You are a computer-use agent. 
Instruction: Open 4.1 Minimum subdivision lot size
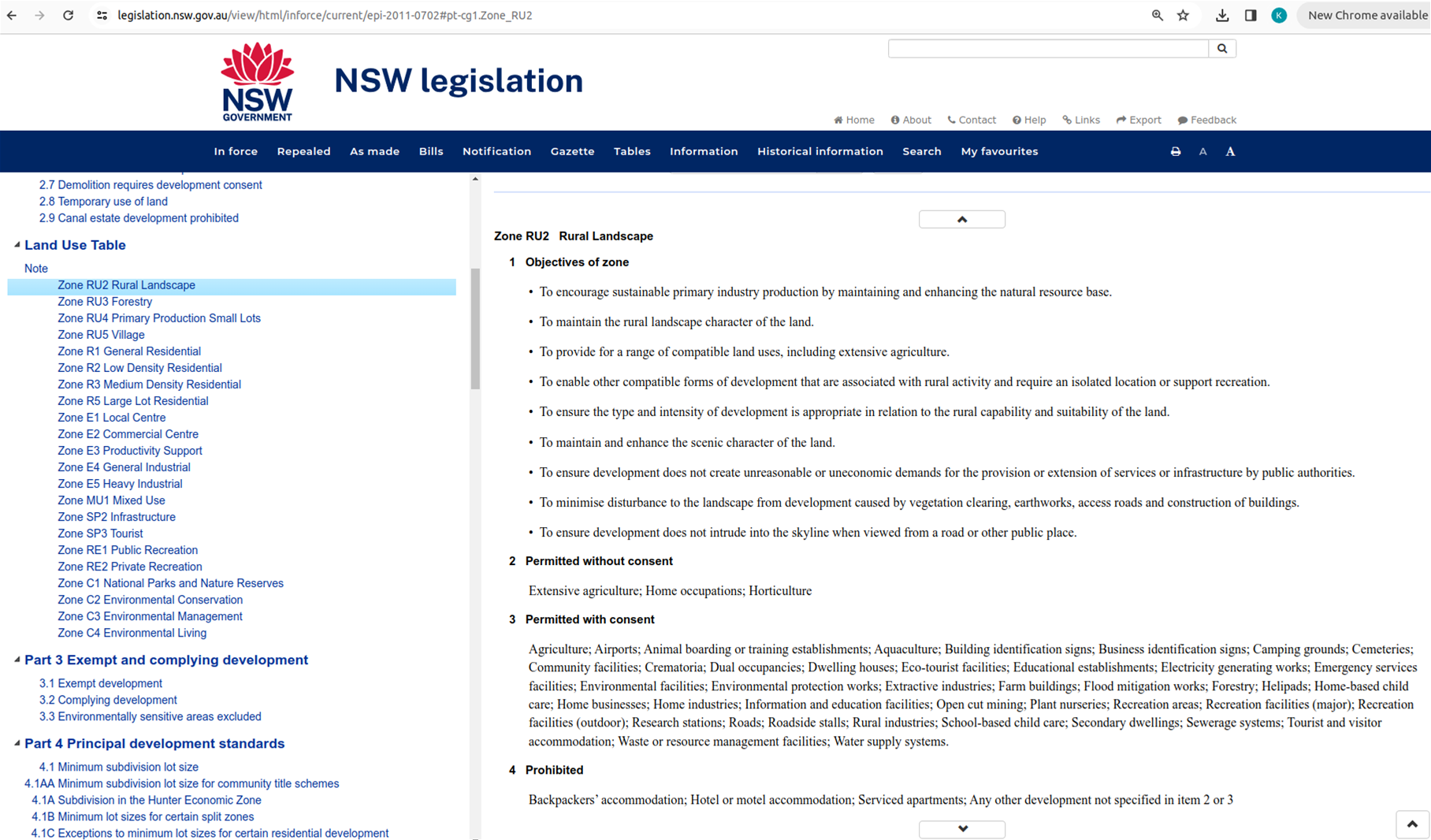pyautogui.click(x=119, y=767)
